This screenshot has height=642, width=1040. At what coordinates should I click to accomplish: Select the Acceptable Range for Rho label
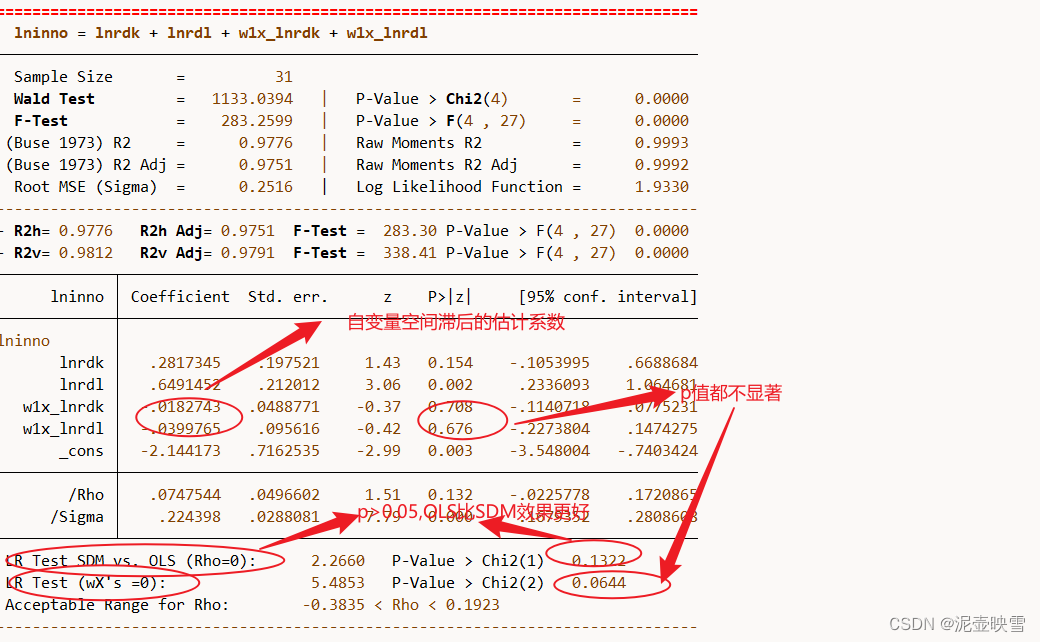(117, 605)
